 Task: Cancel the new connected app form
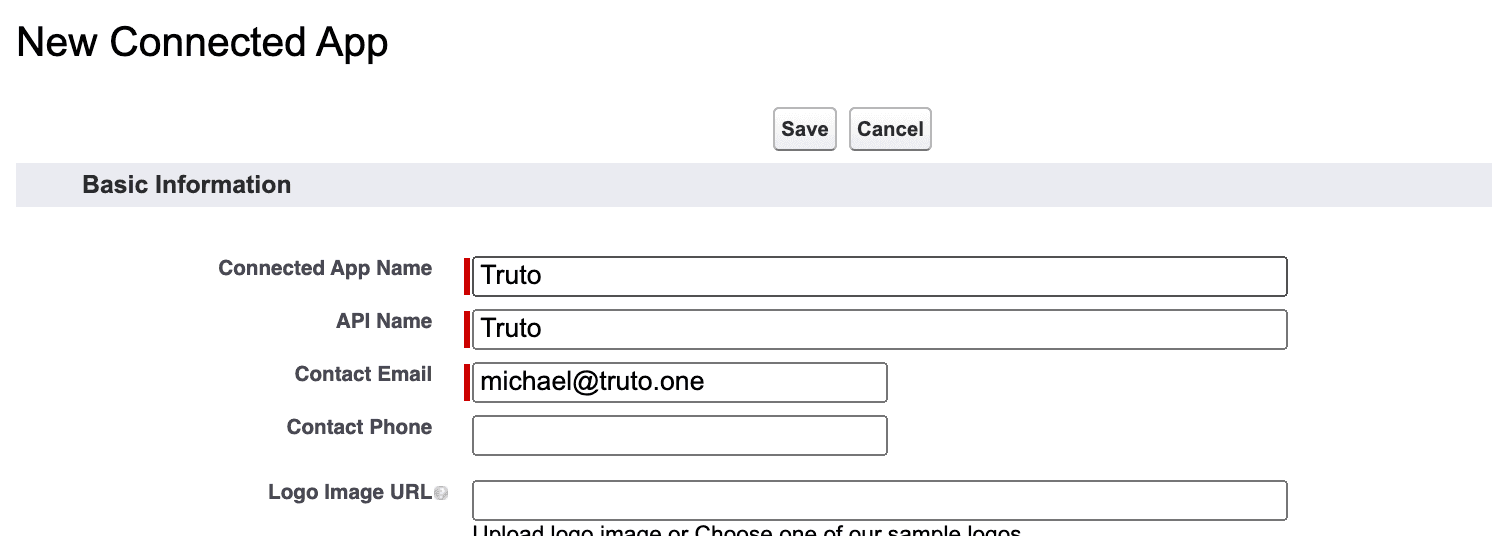point(890,129)
